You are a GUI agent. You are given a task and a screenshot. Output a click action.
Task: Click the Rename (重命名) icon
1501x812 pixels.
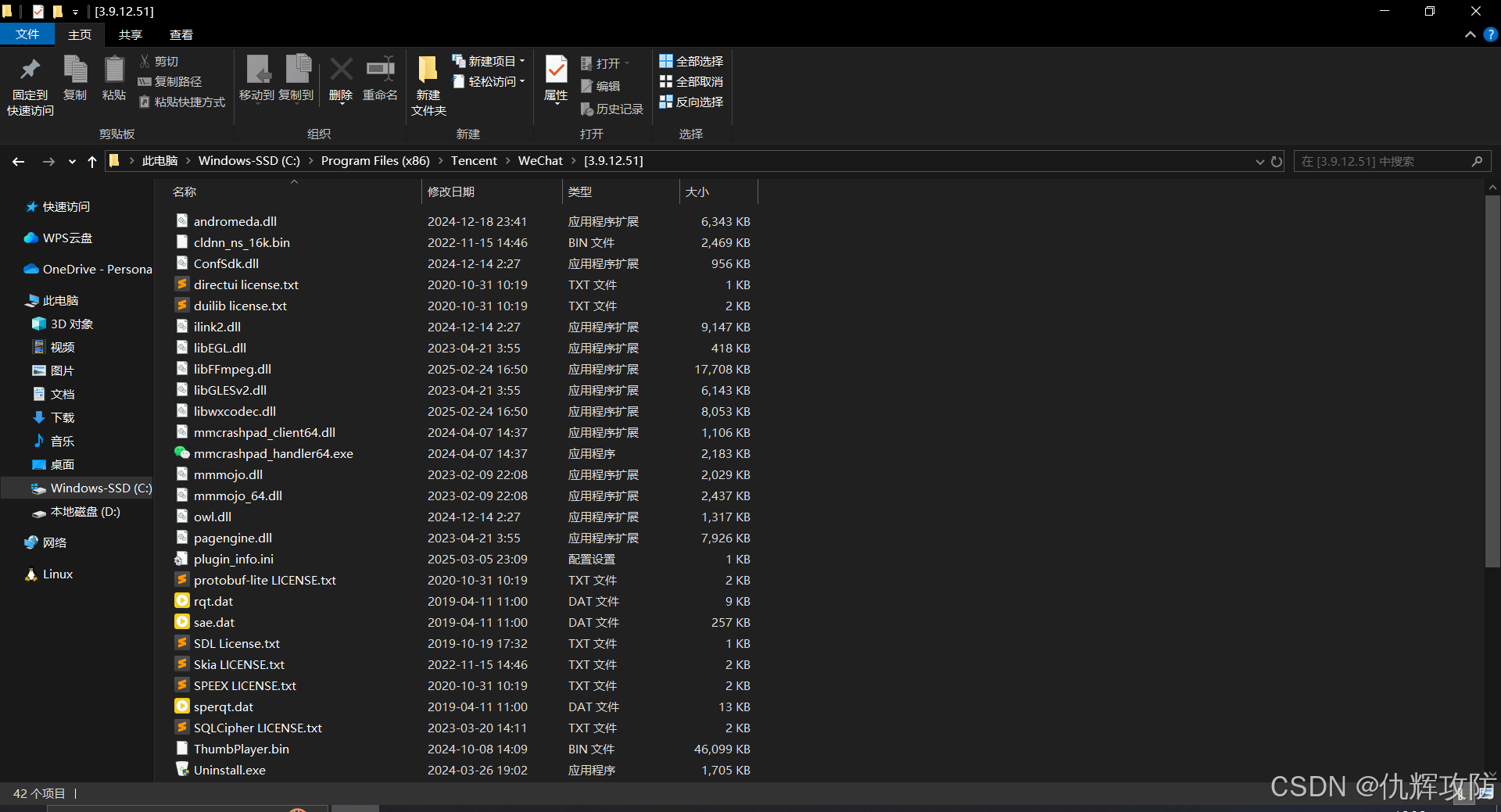[381, 69]
